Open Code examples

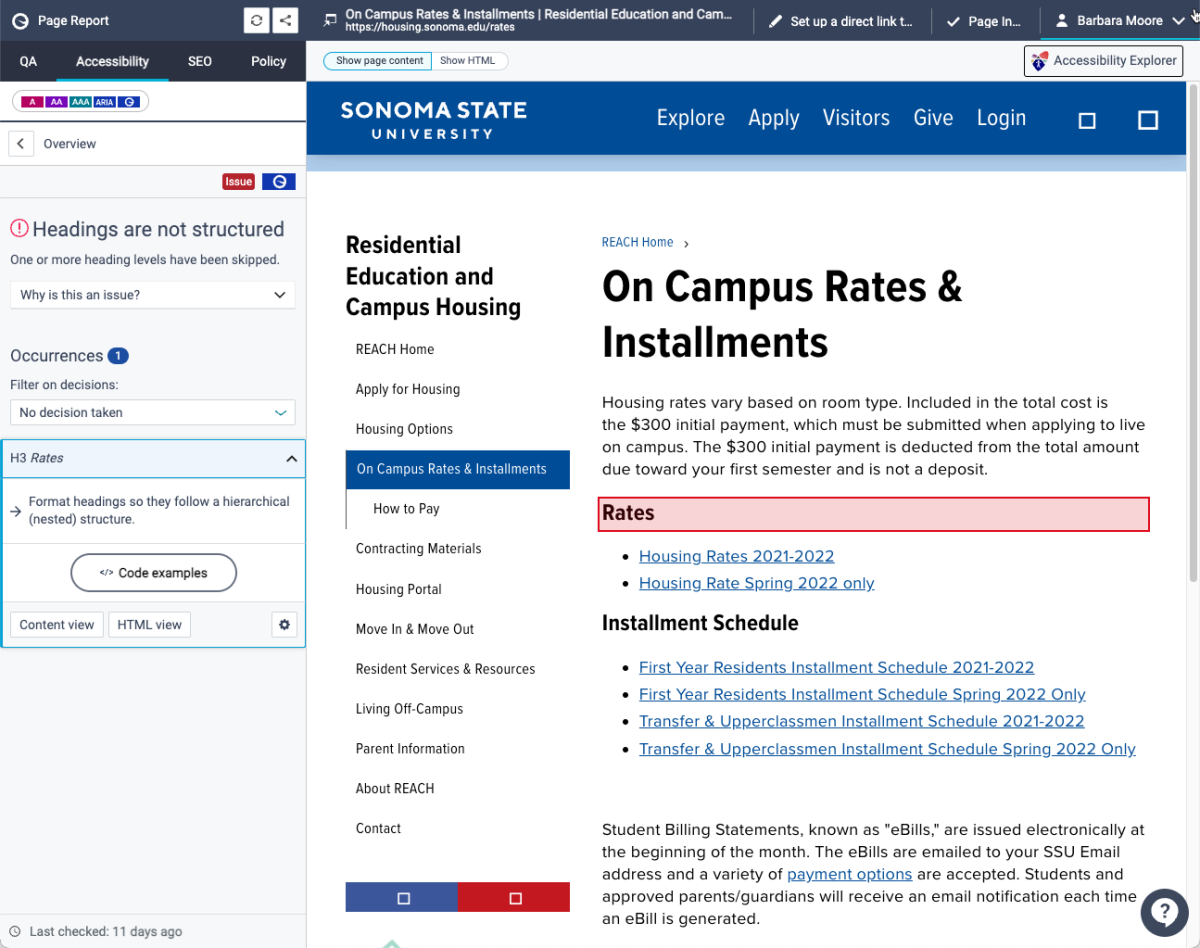[153, 573]
